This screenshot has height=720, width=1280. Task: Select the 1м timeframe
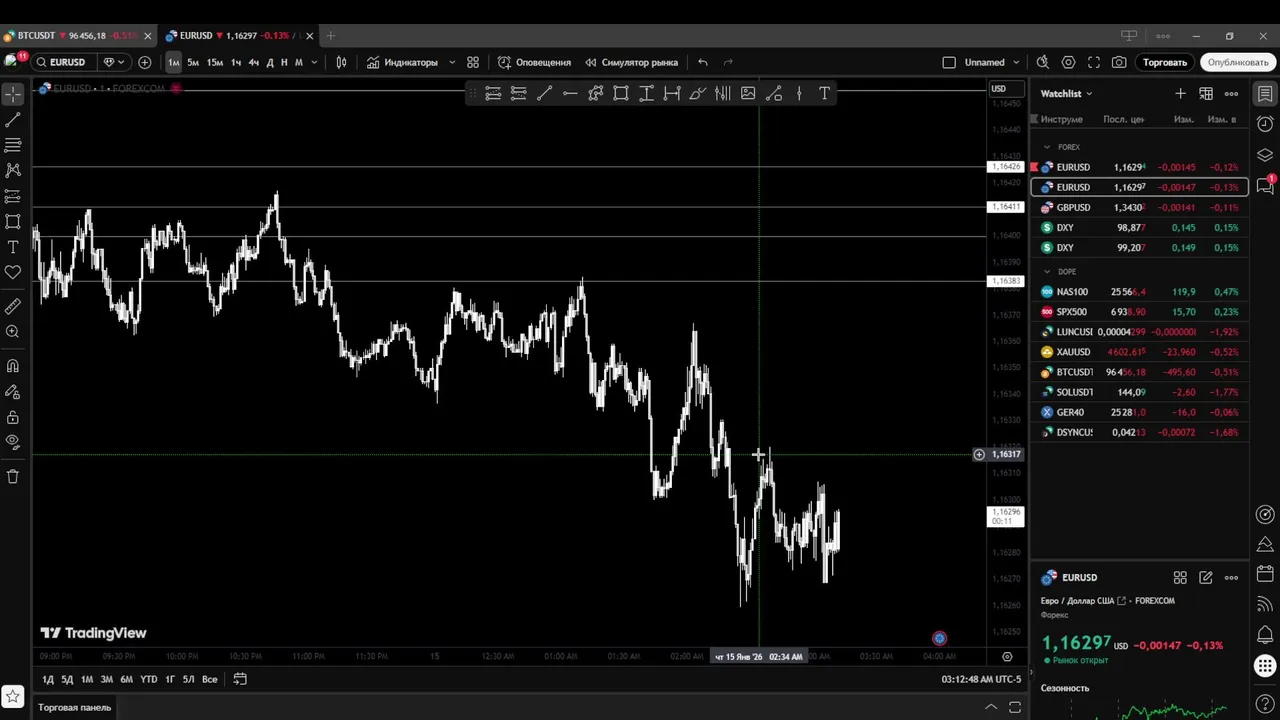pyautogui.click(x=174, y=62)
